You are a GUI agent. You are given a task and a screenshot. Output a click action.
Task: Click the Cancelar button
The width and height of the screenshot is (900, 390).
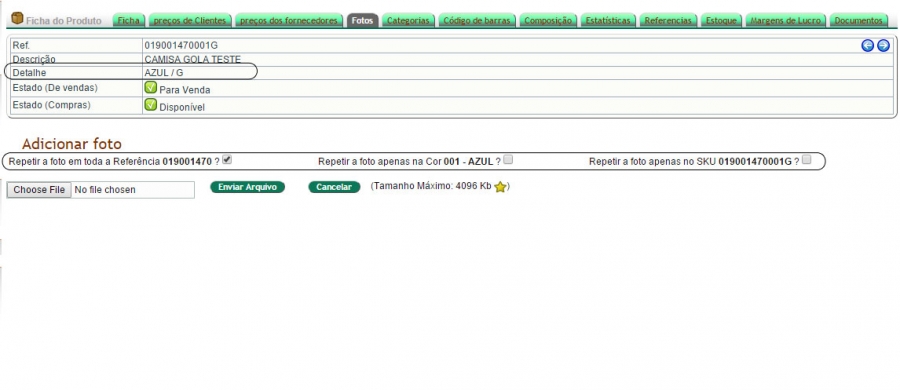(334, 187)
